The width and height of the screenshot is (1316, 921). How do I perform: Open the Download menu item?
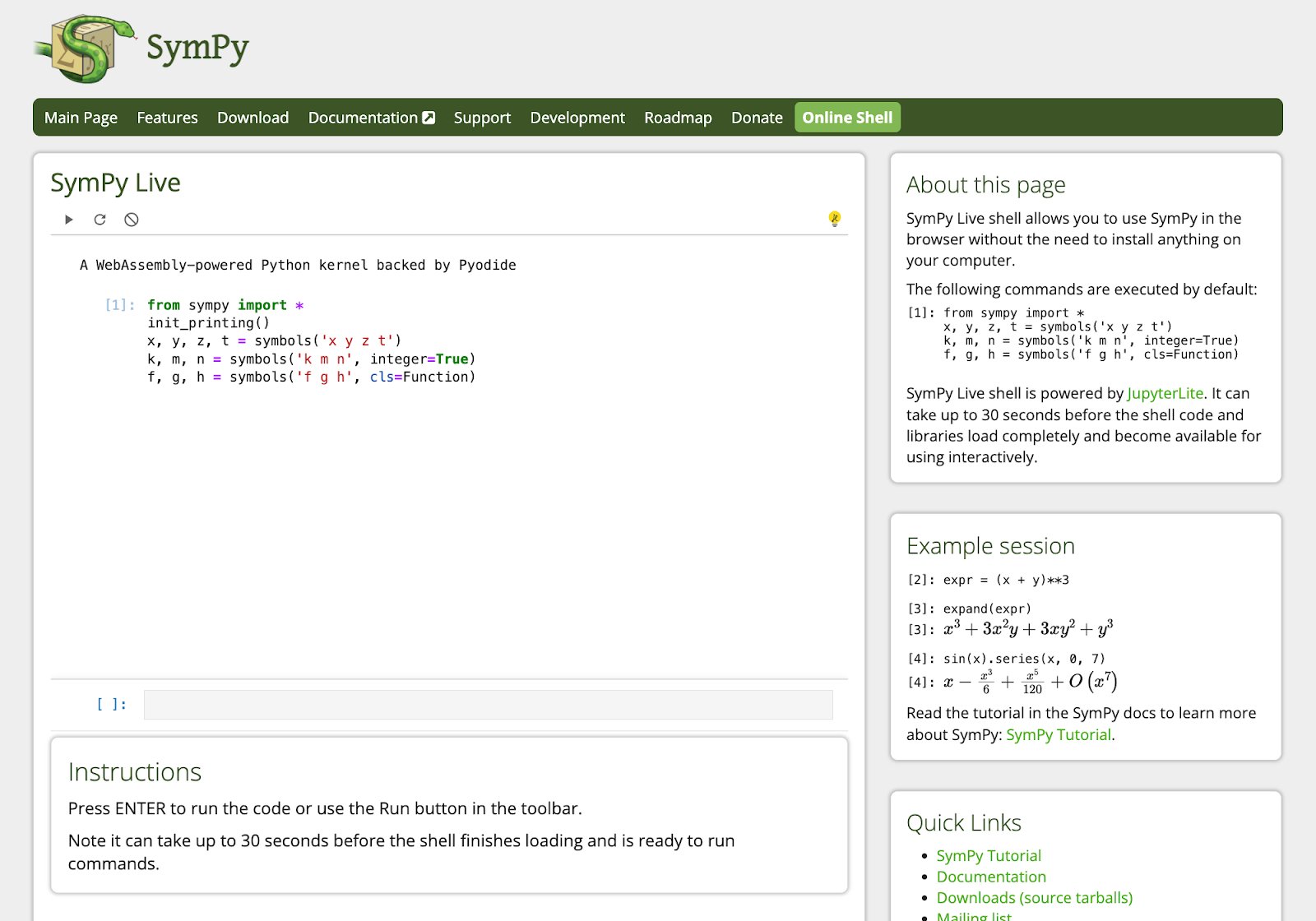pyautogui.click(x=253, y=118)
